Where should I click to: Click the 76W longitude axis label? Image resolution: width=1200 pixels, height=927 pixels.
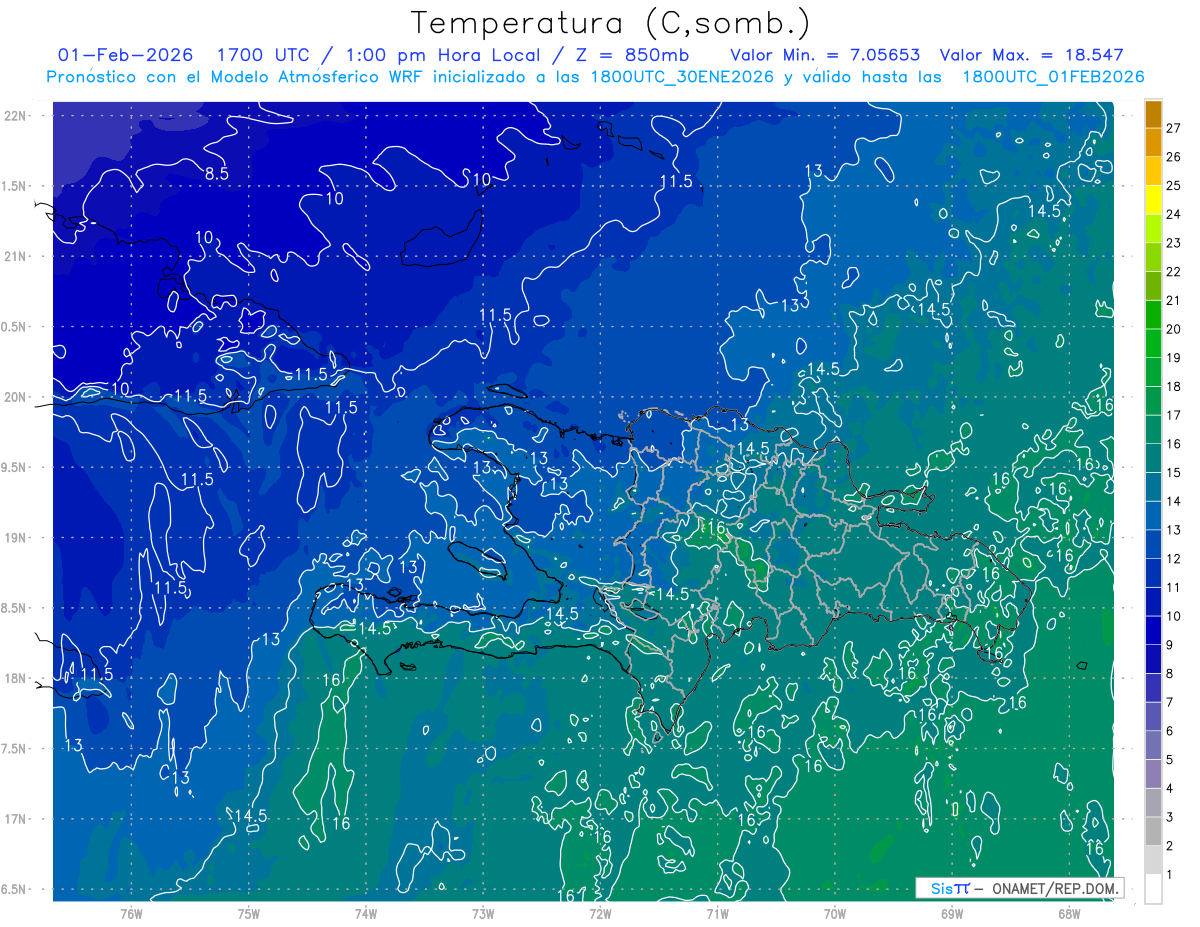(131, 913)
